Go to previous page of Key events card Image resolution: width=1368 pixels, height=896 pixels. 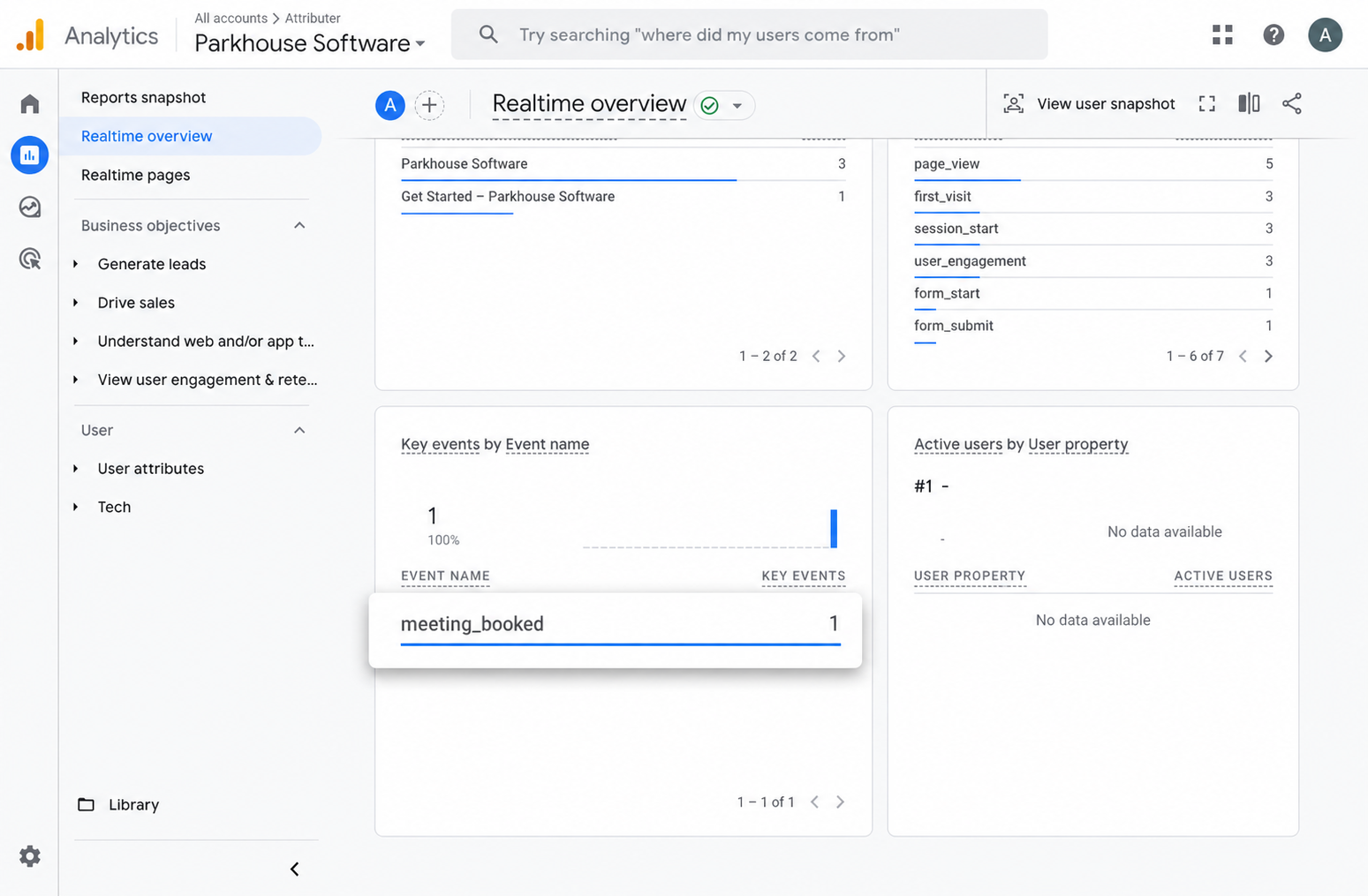(814, 802)
